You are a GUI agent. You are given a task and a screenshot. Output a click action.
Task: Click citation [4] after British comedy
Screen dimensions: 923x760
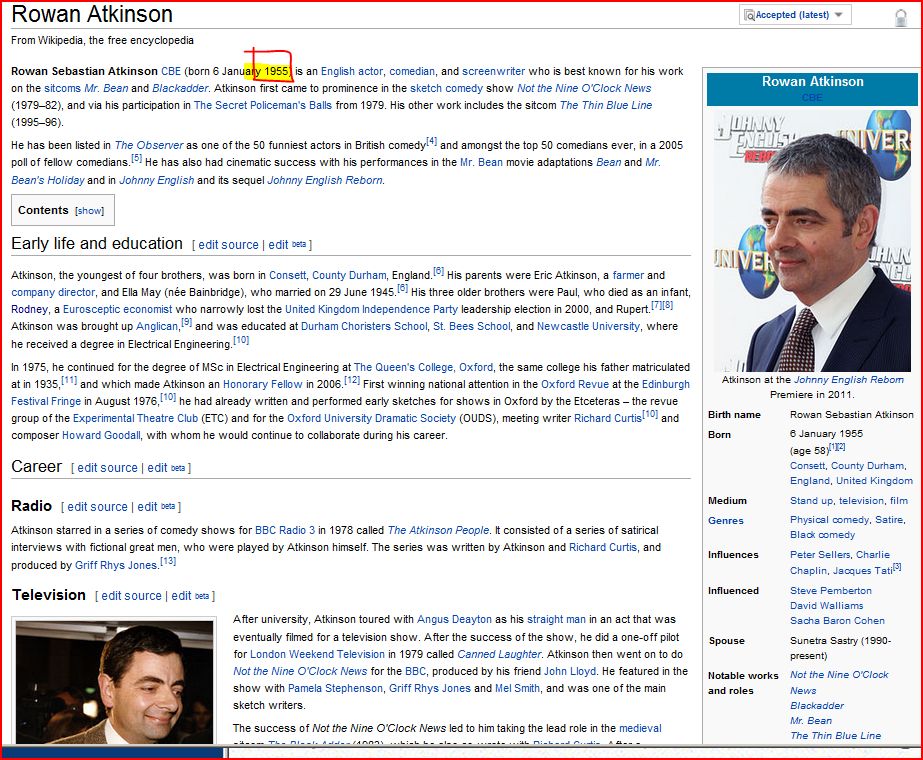[431, 141]
